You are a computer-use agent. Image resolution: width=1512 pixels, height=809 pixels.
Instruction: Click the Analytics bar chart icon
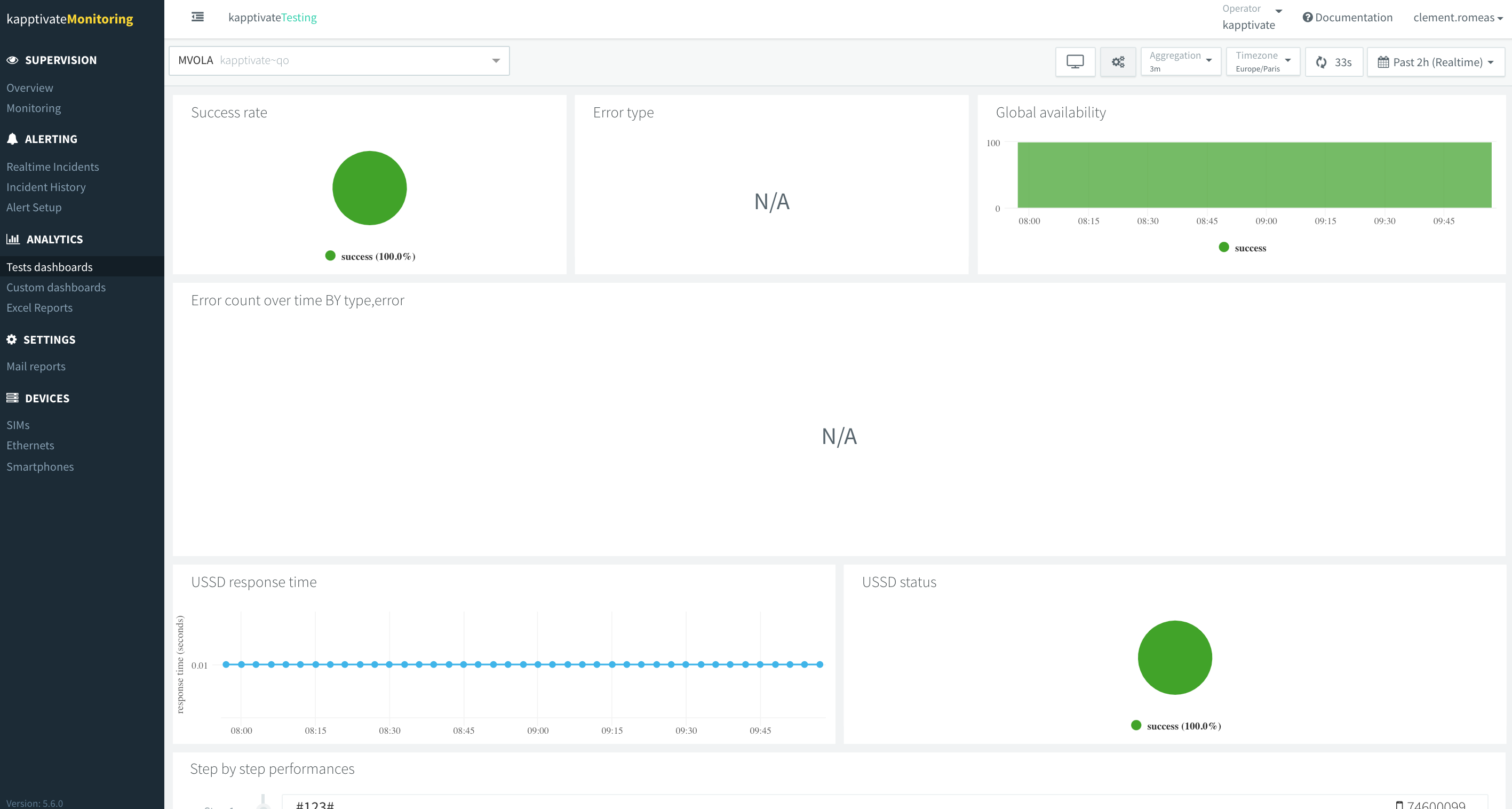[13, 239]
